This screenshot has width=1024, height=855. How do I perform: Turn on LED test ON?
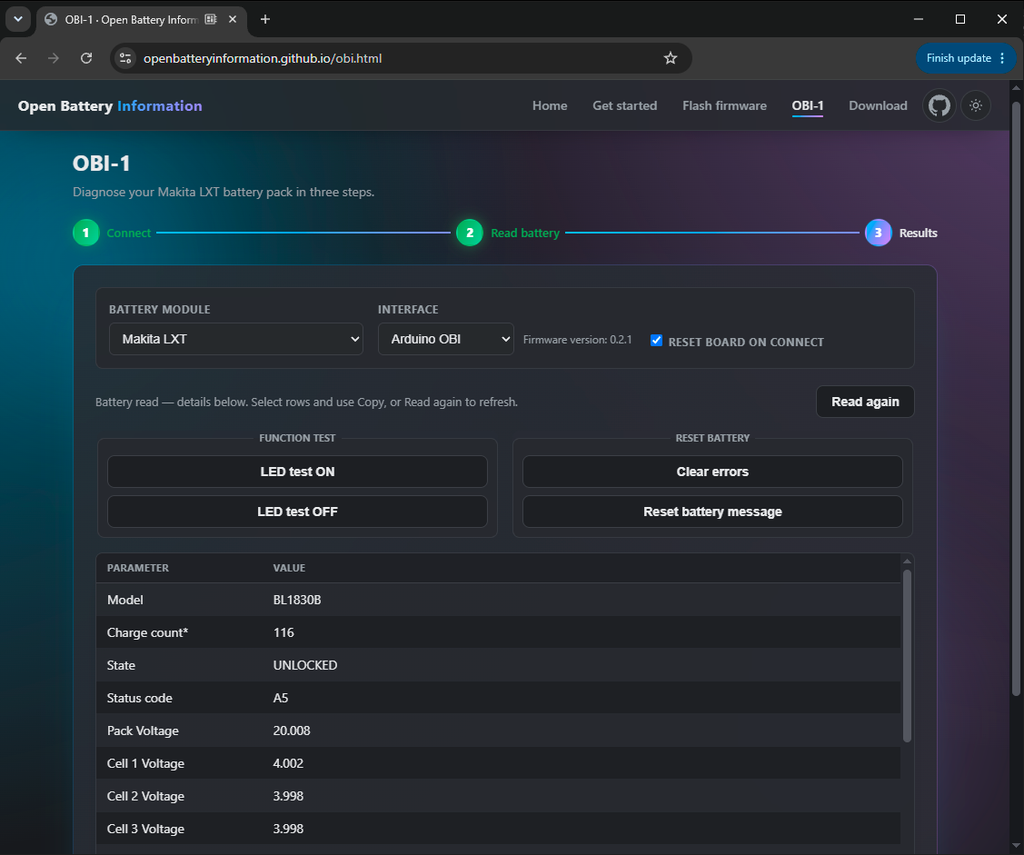pos(297,472)
